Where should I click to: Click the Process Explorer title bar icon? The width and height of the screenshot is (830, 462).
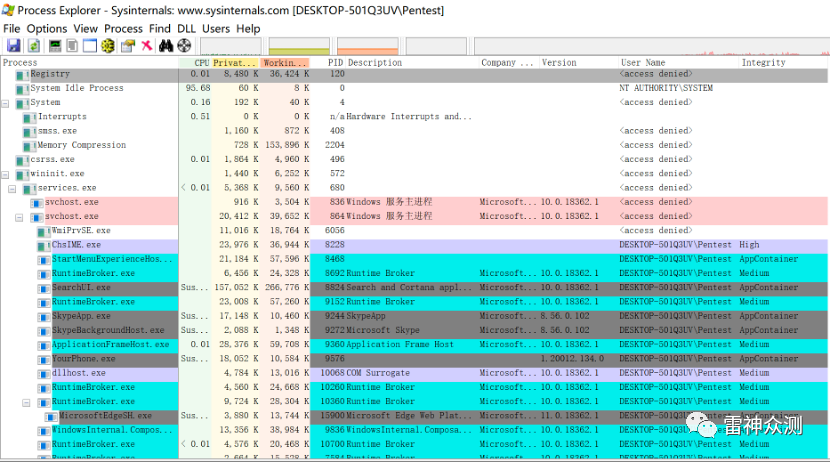(x=8, y=10)
